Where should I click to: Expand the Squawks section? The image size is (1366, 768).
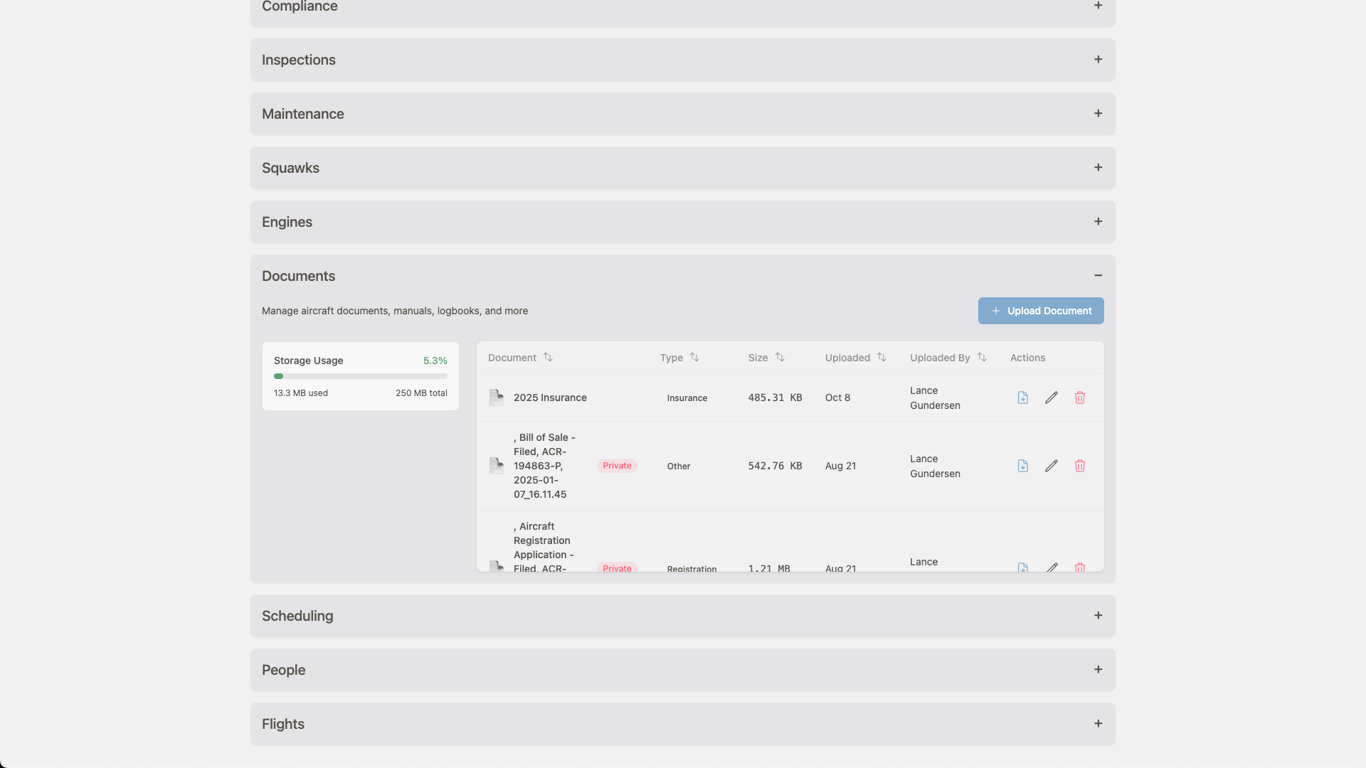(683, 168)
